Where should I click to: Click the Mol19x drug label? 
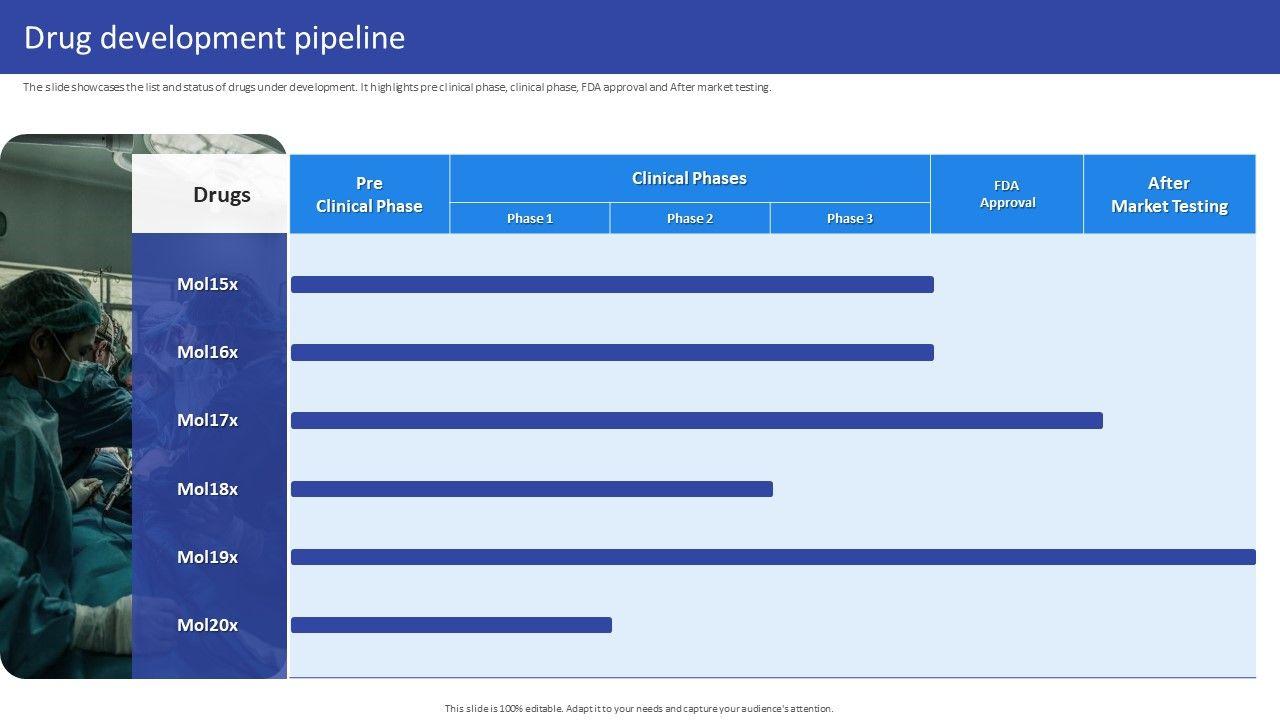(208, 557)
